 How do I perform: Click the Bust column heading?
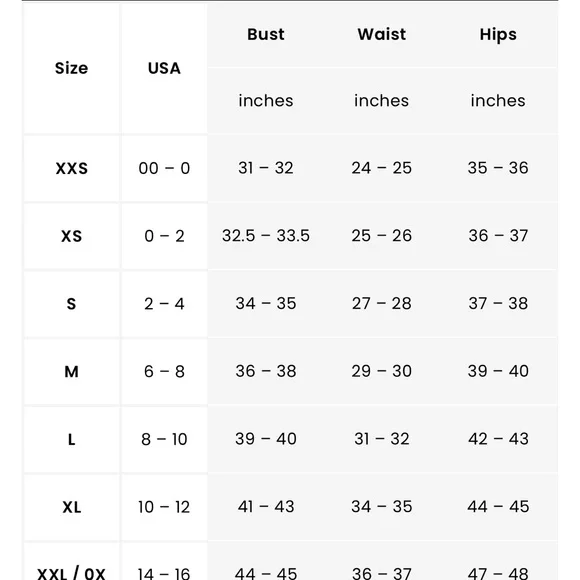coord(266,34)
